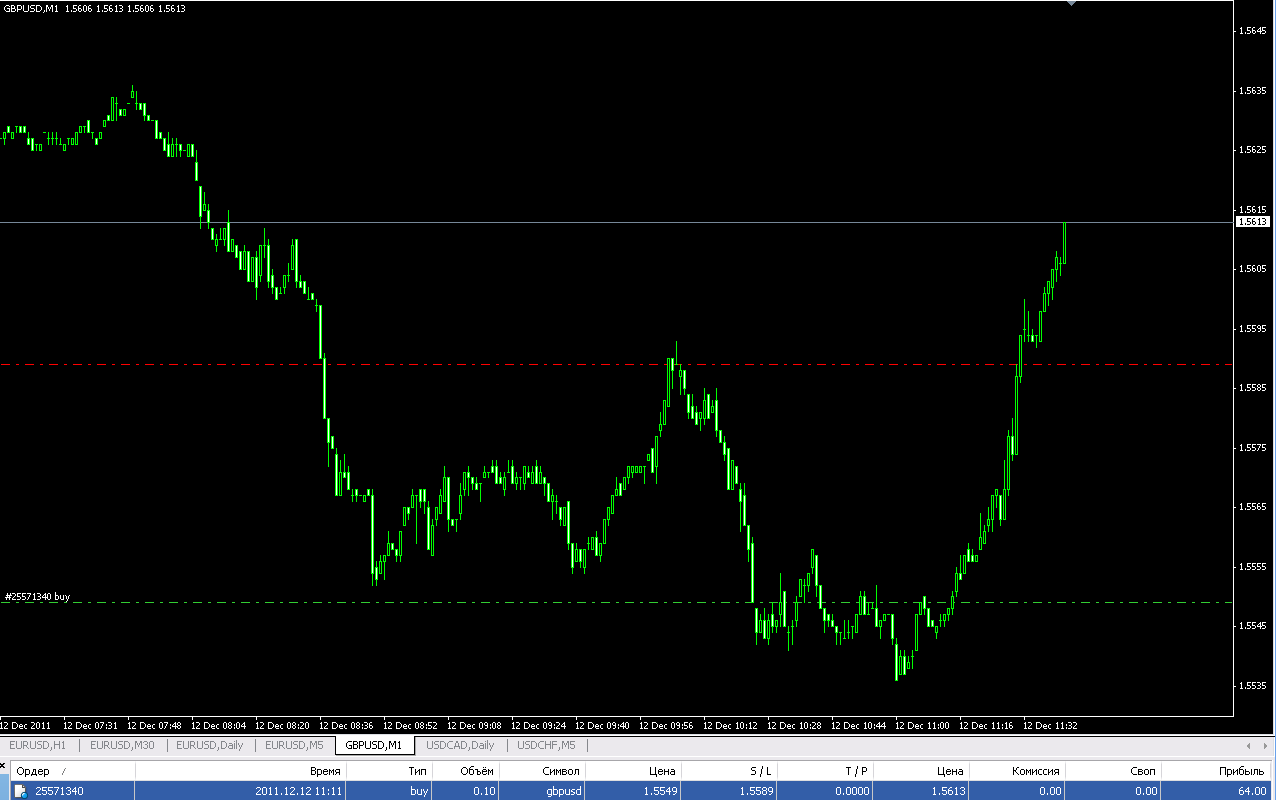Sort by the Время column header
This screenshot has height=800, width=1276.
pos(240,771)
